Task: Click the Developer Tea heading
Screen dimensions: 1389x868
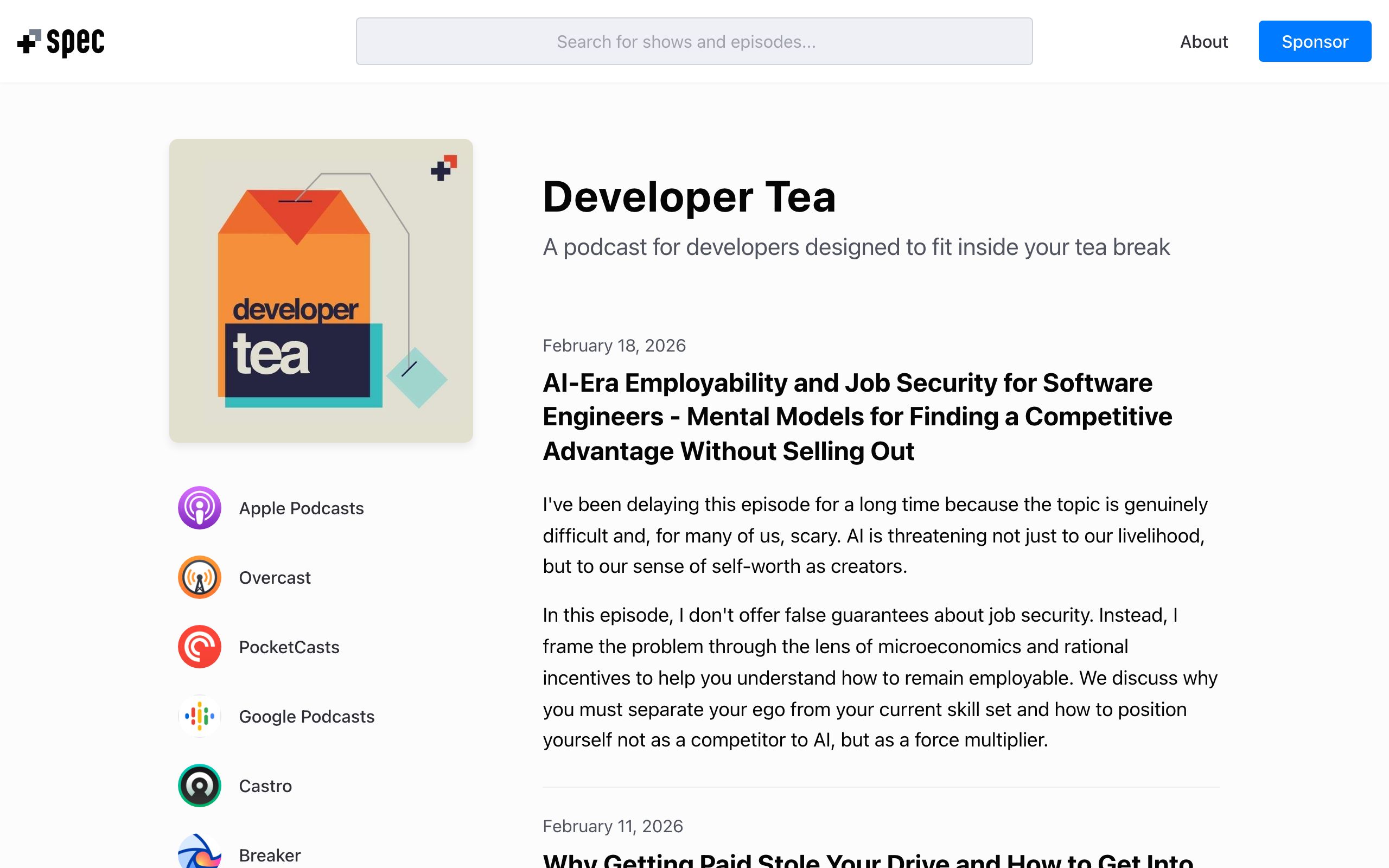Action: pyautogui.click(x=689, y=197)
